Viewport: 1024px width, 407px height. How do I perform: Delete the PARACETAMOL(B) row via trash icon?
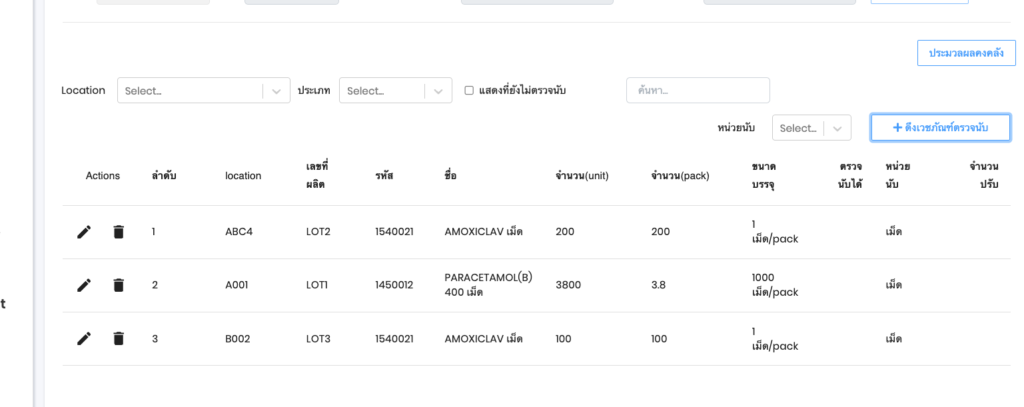tap(119, 285)
